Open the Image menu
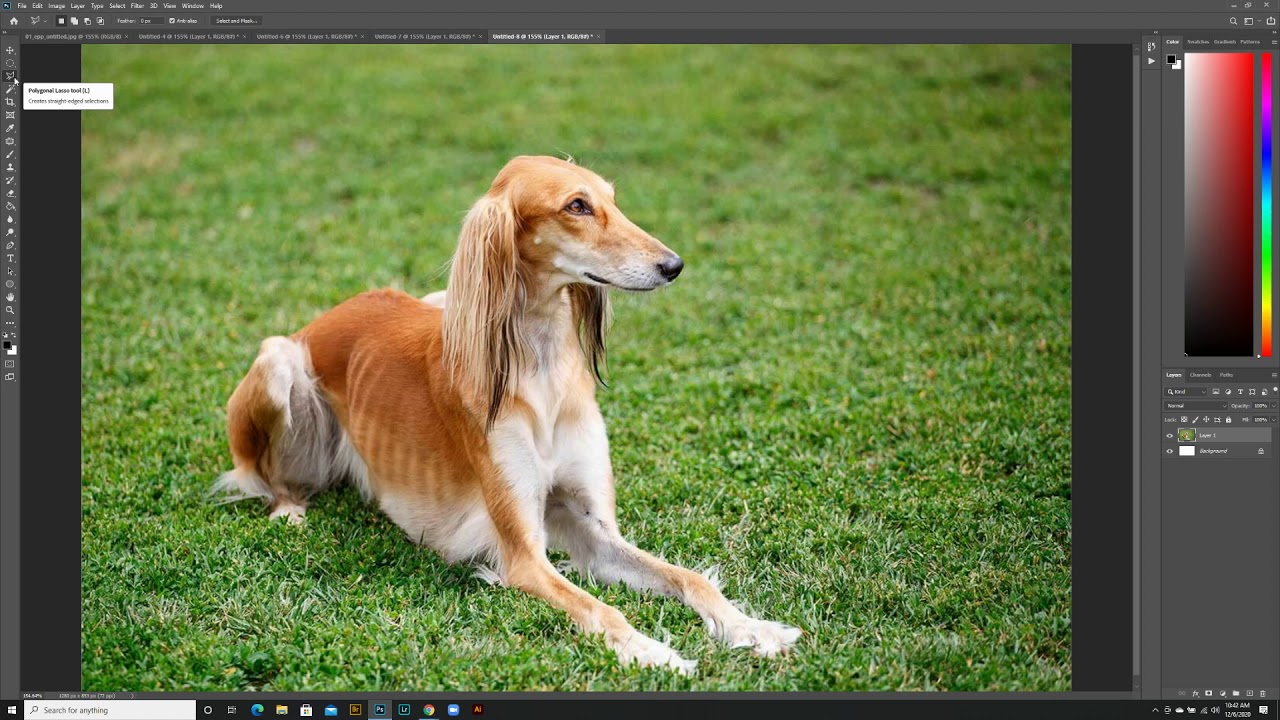 [57, 6]
